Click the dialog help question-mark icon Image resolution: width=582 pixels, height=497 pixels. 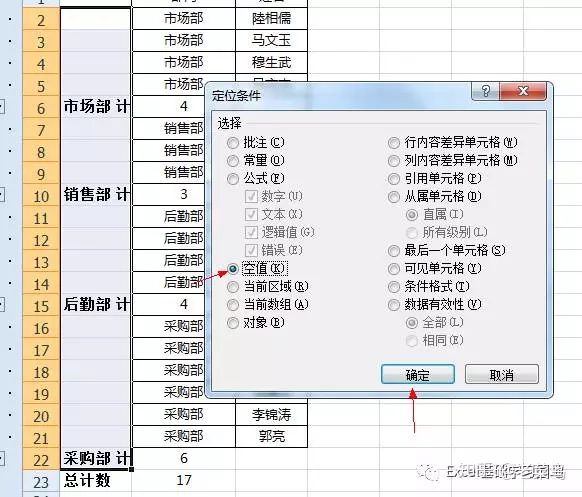tap(485, 91)
